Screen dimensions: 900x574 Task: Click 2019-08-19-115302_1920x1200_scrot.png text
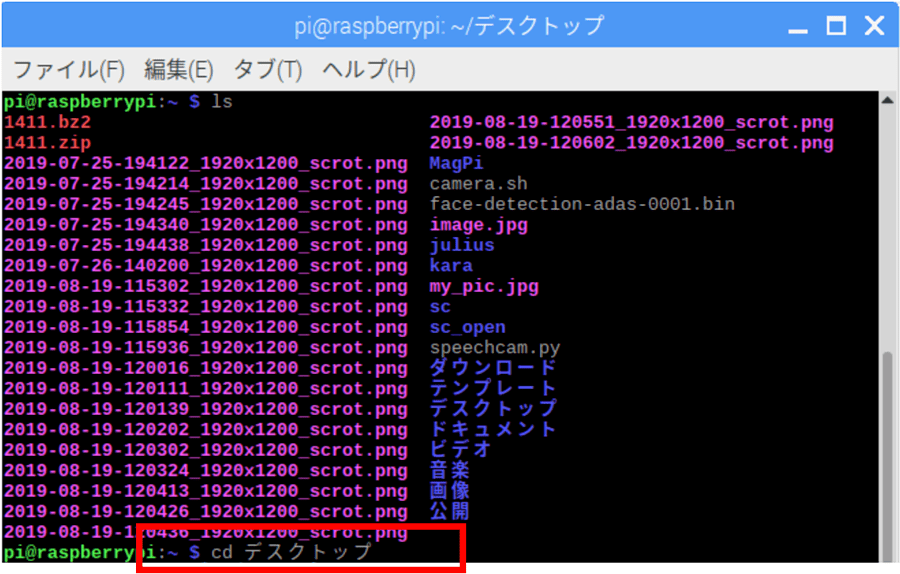click(205, 286)
